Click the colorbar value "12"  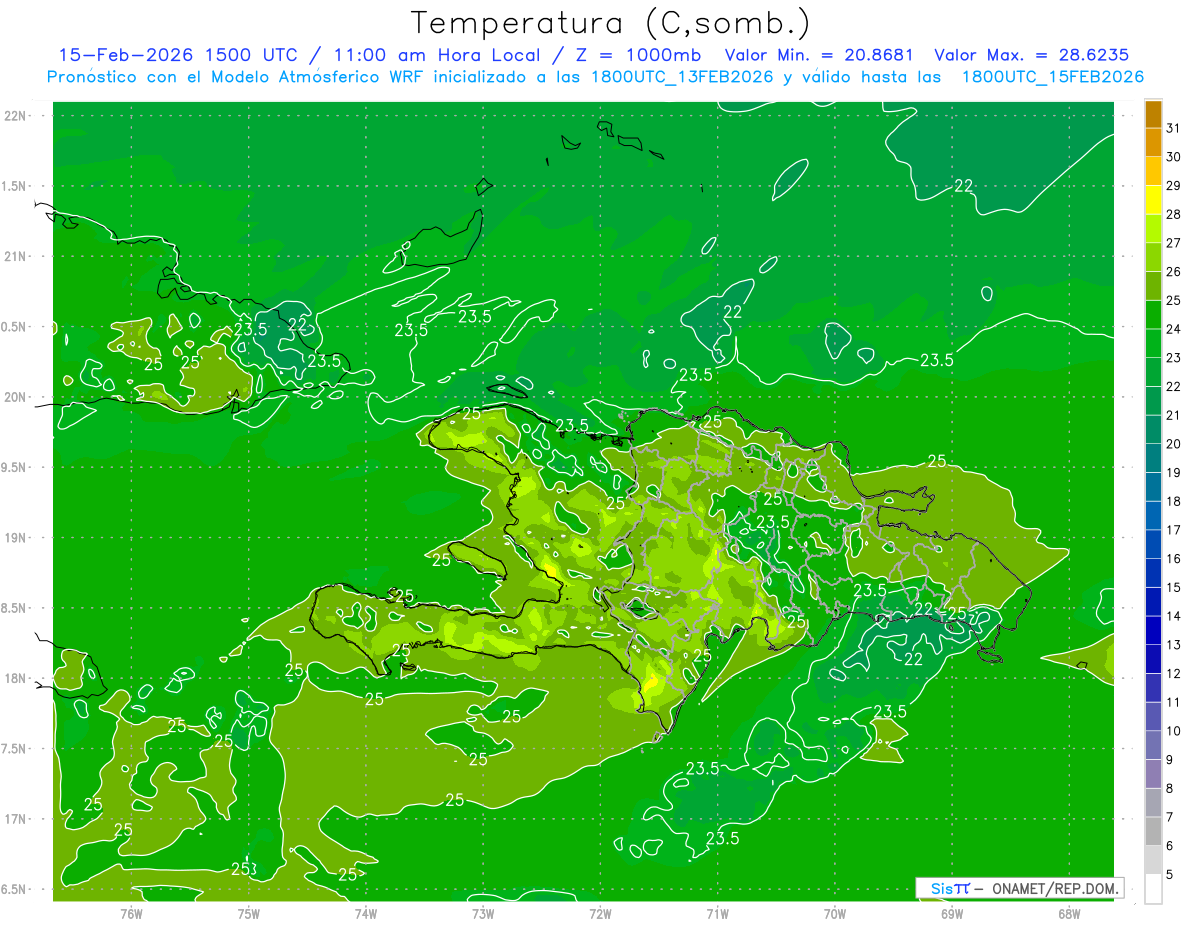click(x=1174, y=673)
